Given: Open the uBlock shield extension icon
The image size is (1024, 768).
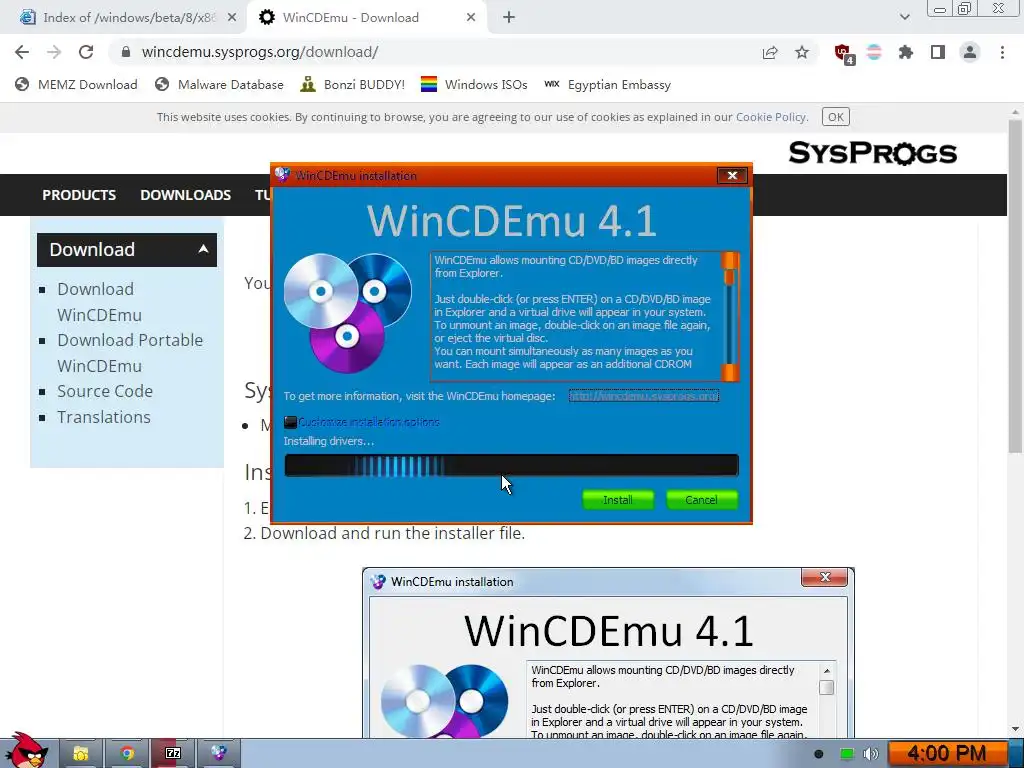Looking at the screenshot, I should (x=843, y=54).
